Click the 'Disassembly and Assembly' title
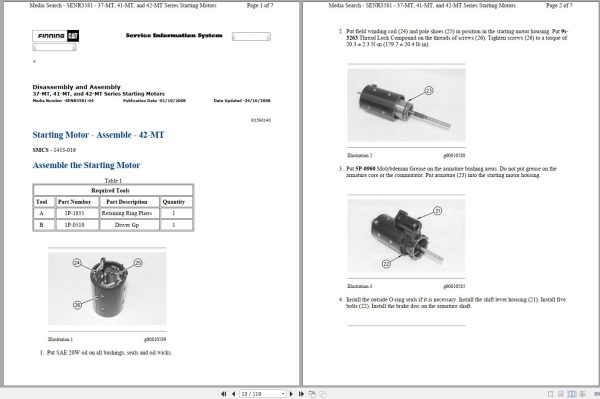The image size is (600, 399). [x=77, y=87]
